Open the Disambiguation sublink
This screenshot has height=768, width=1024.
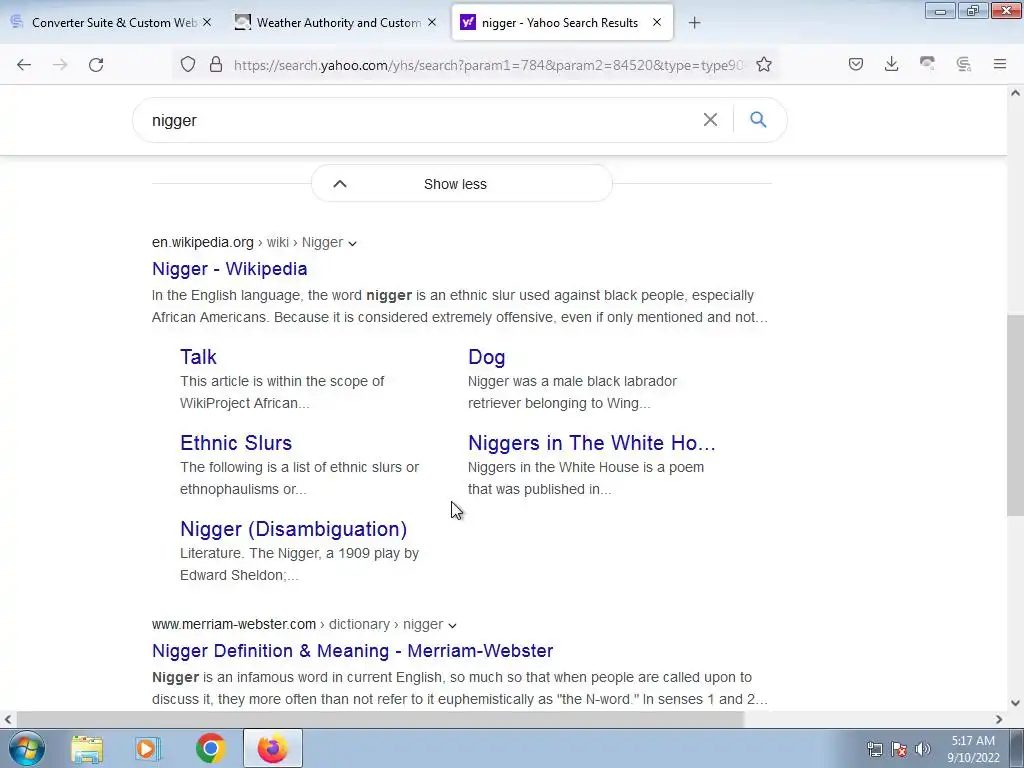(x=293, y=529)
